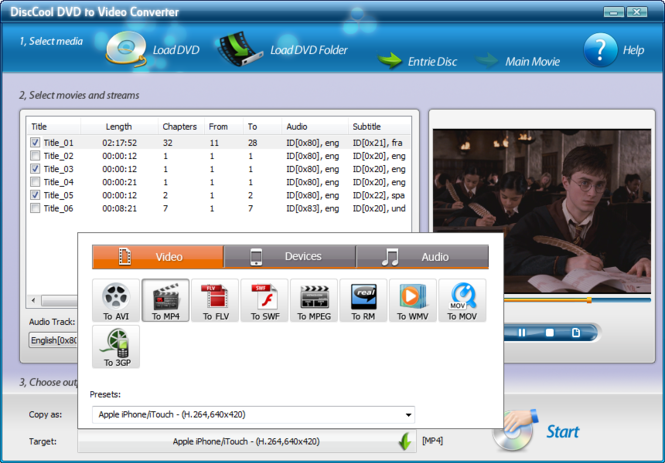Select the Entrie Disc green arrow
This screenshot has width=665, height=463.
[389, 61]
